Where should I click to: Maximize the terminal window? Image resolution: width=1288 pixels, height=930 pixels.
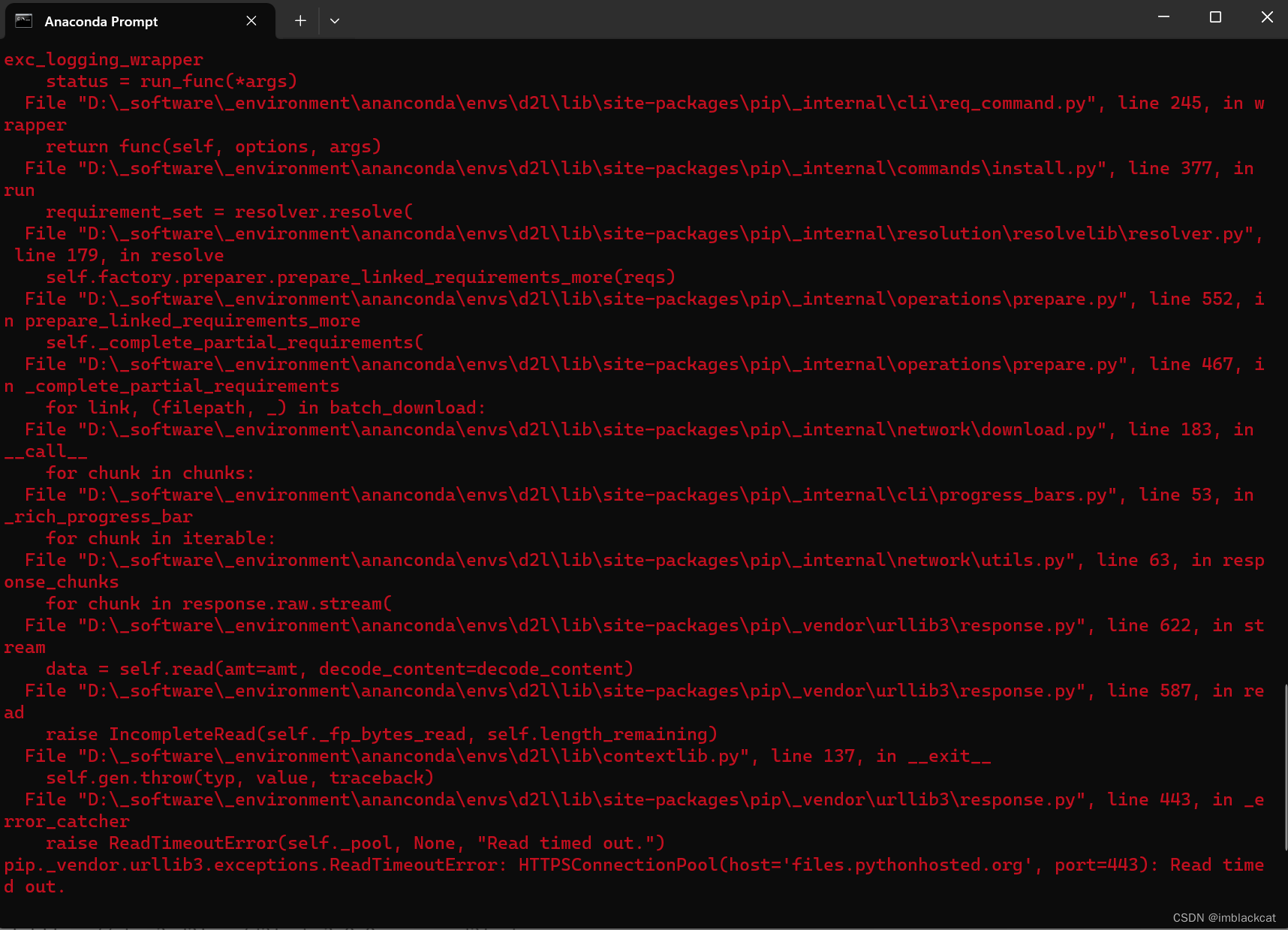pyautogui.click(x=1216, y=17)
